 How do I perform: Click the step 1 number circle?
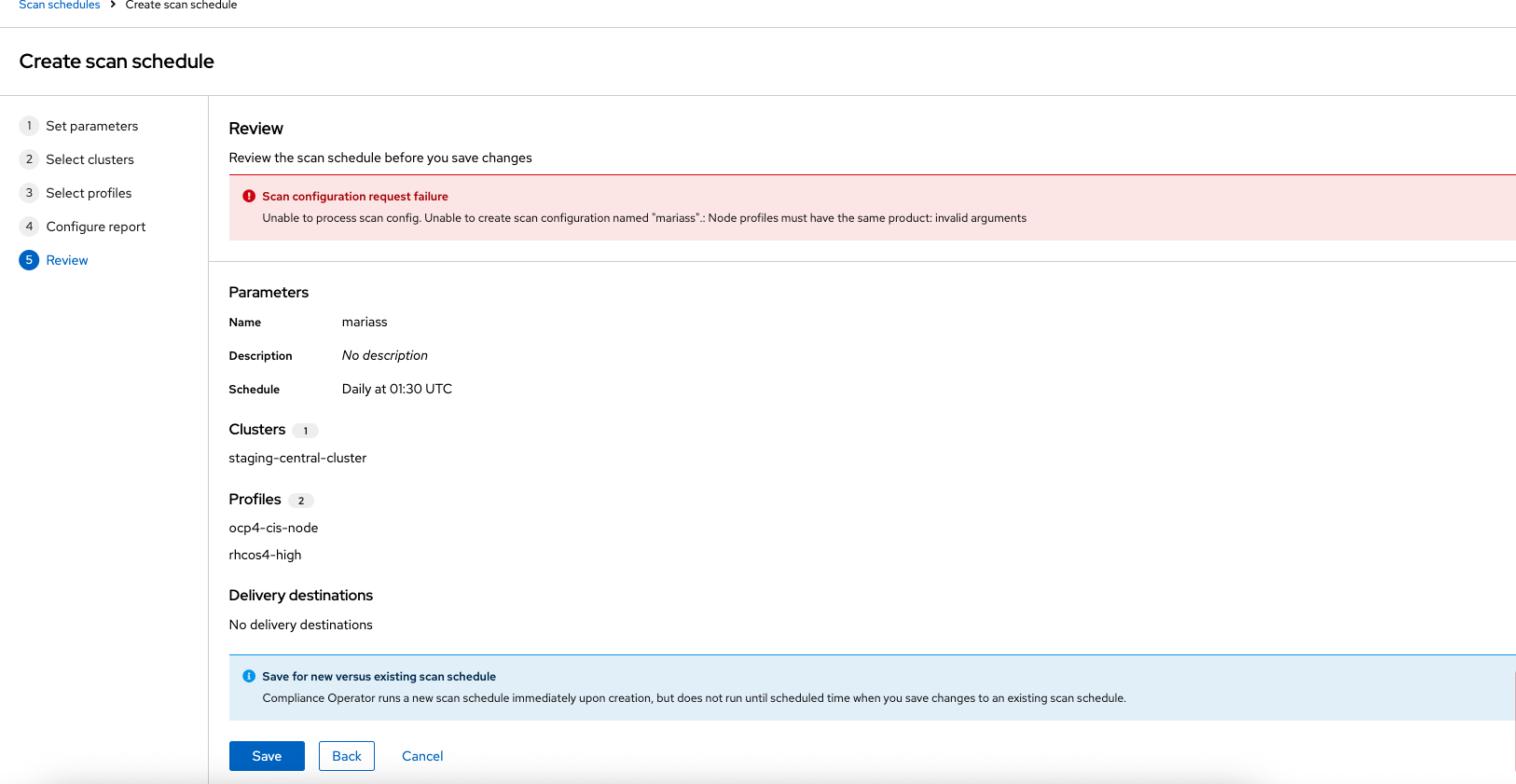[29, 126]
